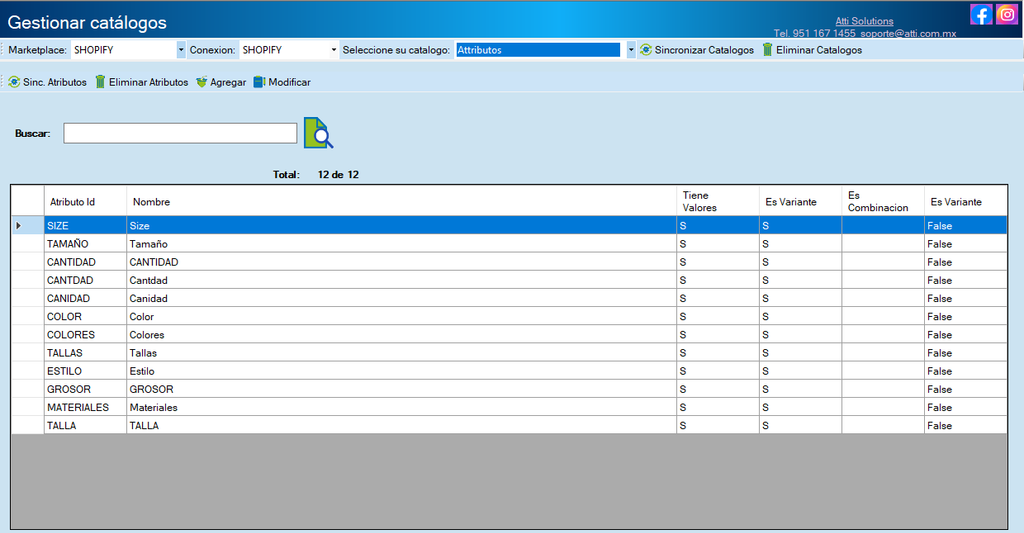The width and height of the screenshot is (1024, 533).
Task: Sort by Nombre column header
Action: click(x=401, y=201)
